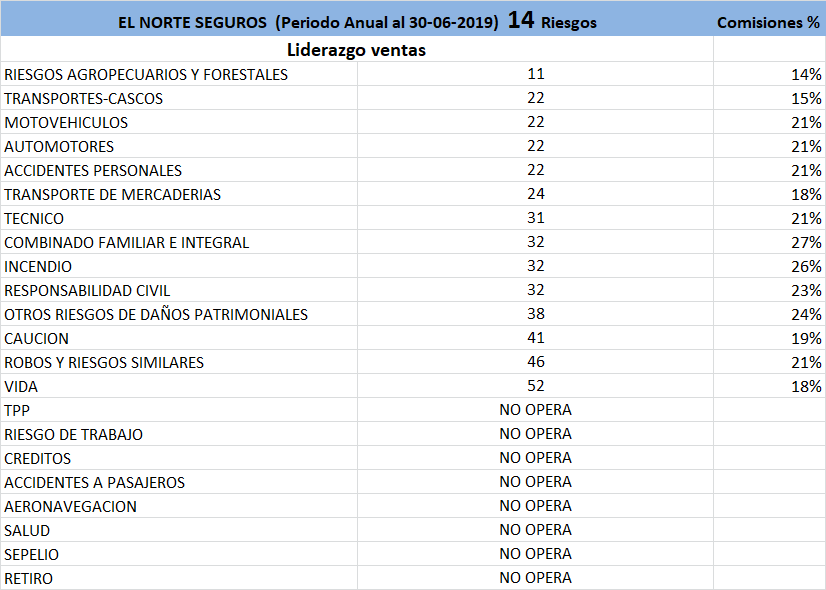Select 21% commission in AUTOMOTORES row
This screenshot has height=590, width=826.
coord(806,146)
